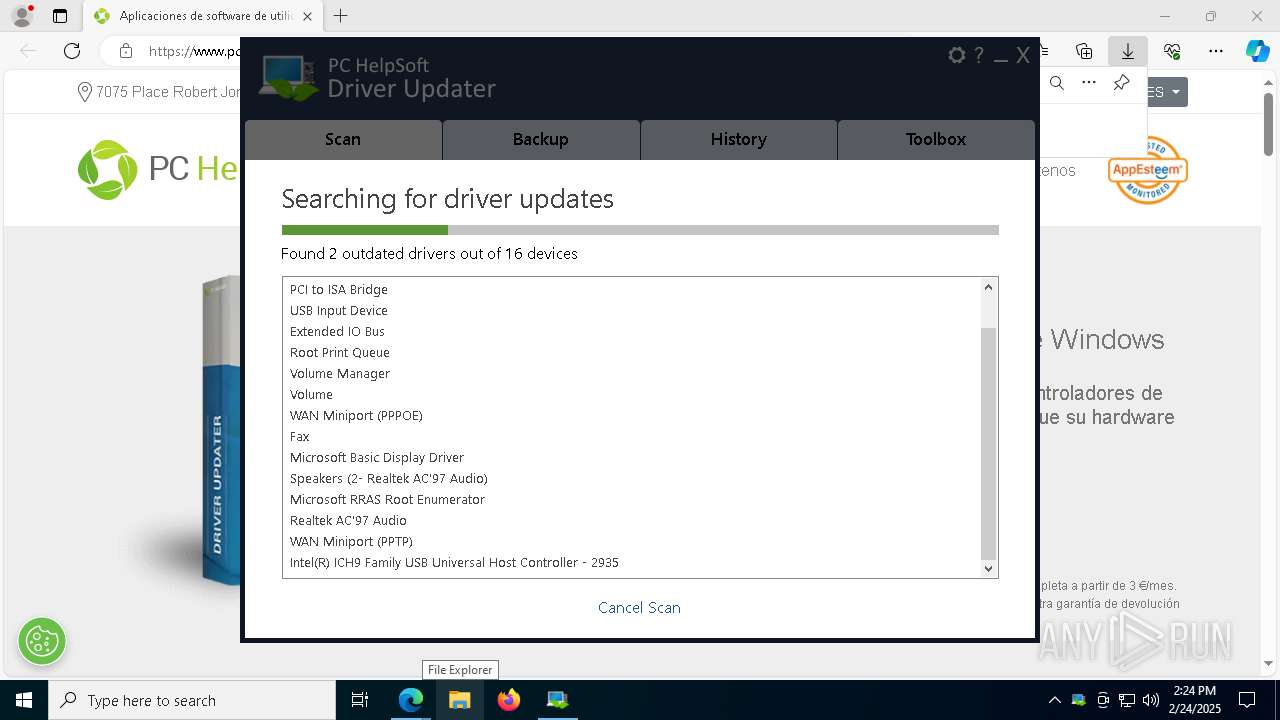This screenshot has width=1280, height=720.
Task: Select Intel(R) ICH9 USB Host Controller row
Action: pos(632,563)
